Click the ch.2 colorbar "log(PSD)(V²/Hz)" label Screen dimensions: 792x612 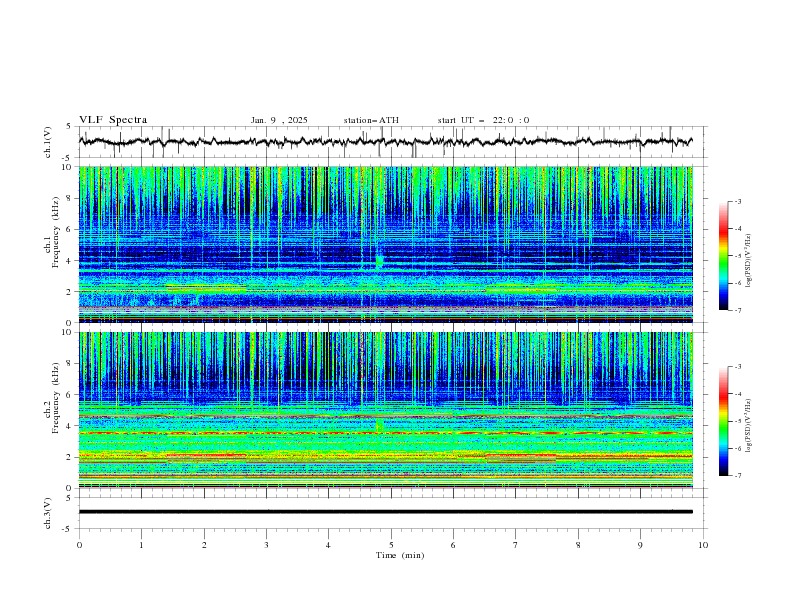(x=748, y=426)
